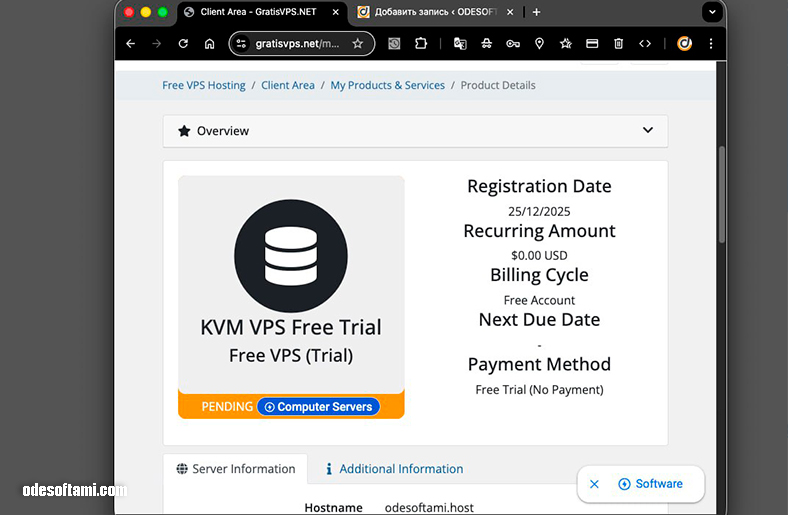Click the KVM VPS database product icon

point(290,256)
